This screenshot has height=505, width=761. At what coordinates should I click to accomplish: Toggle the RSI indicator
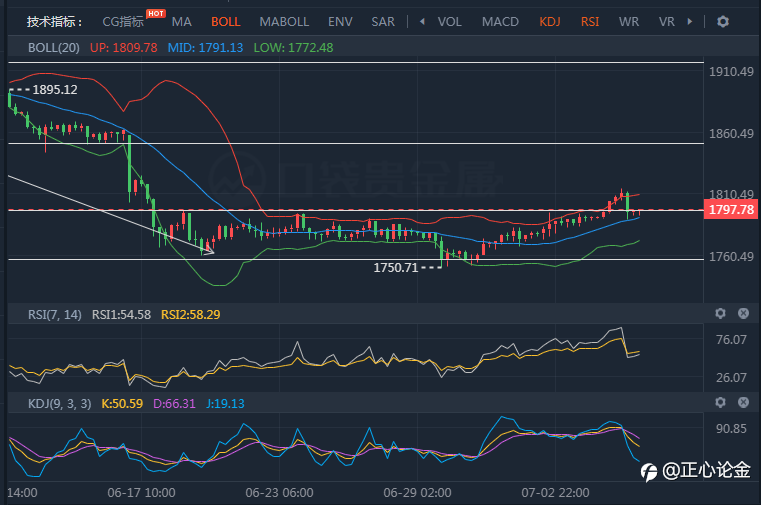tap(590, 22)
